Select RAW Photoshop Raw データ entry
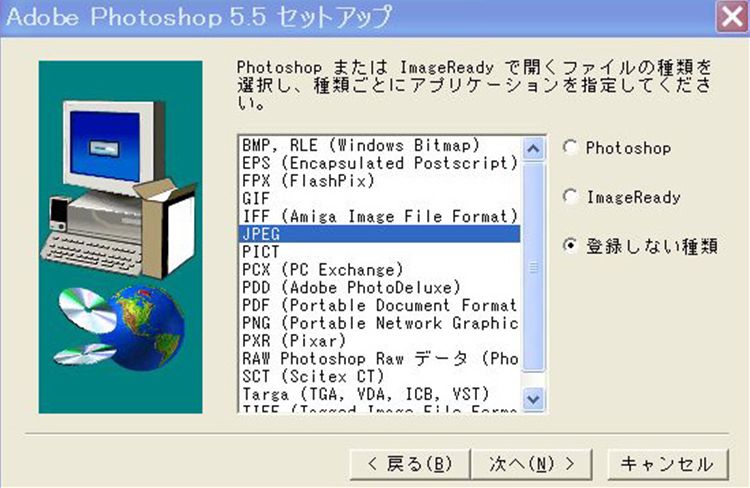The width and height of the screenshot is (750, 488). [379, 358]
